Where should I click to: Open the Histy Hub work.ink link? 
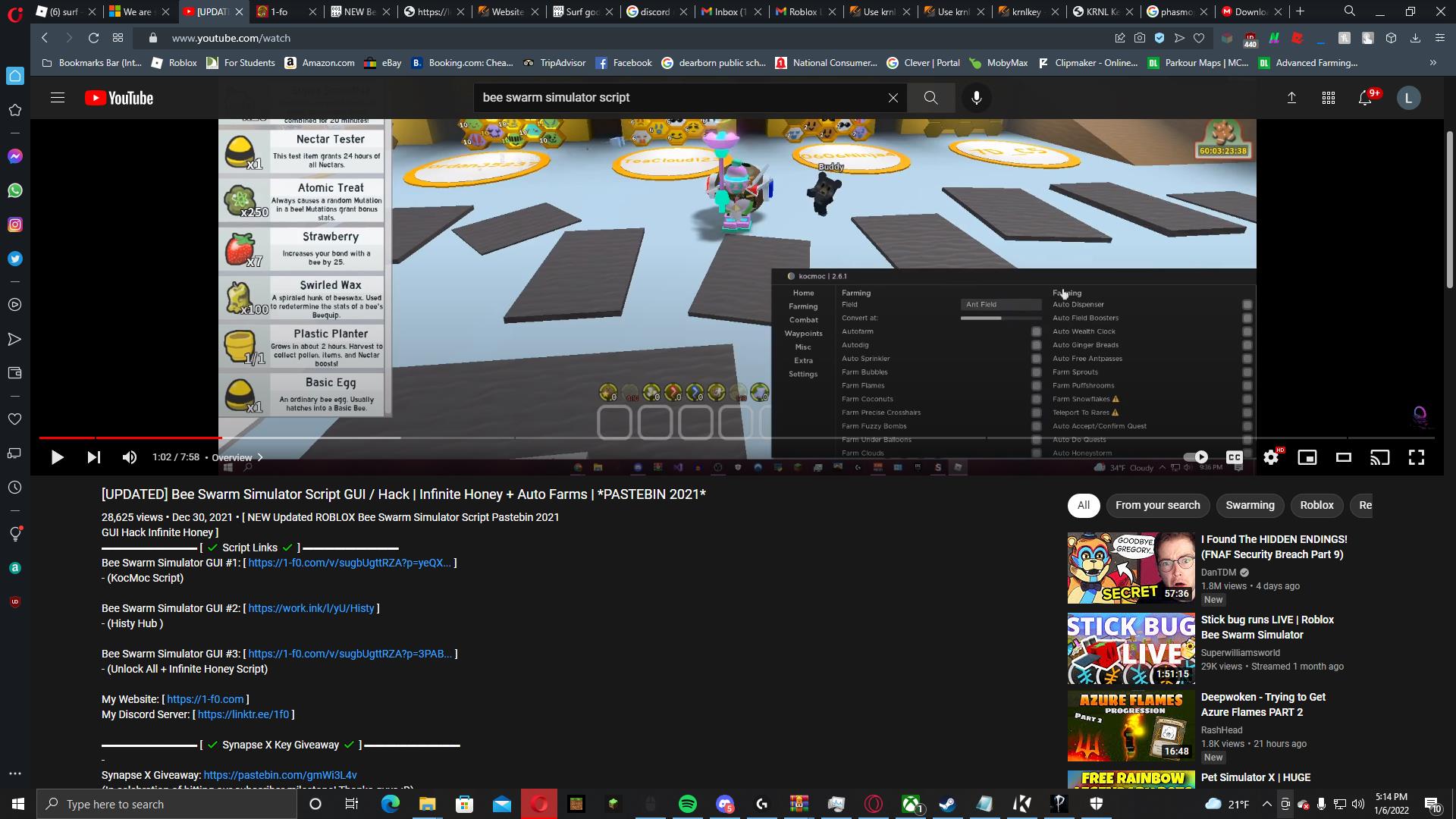[311, 608]
